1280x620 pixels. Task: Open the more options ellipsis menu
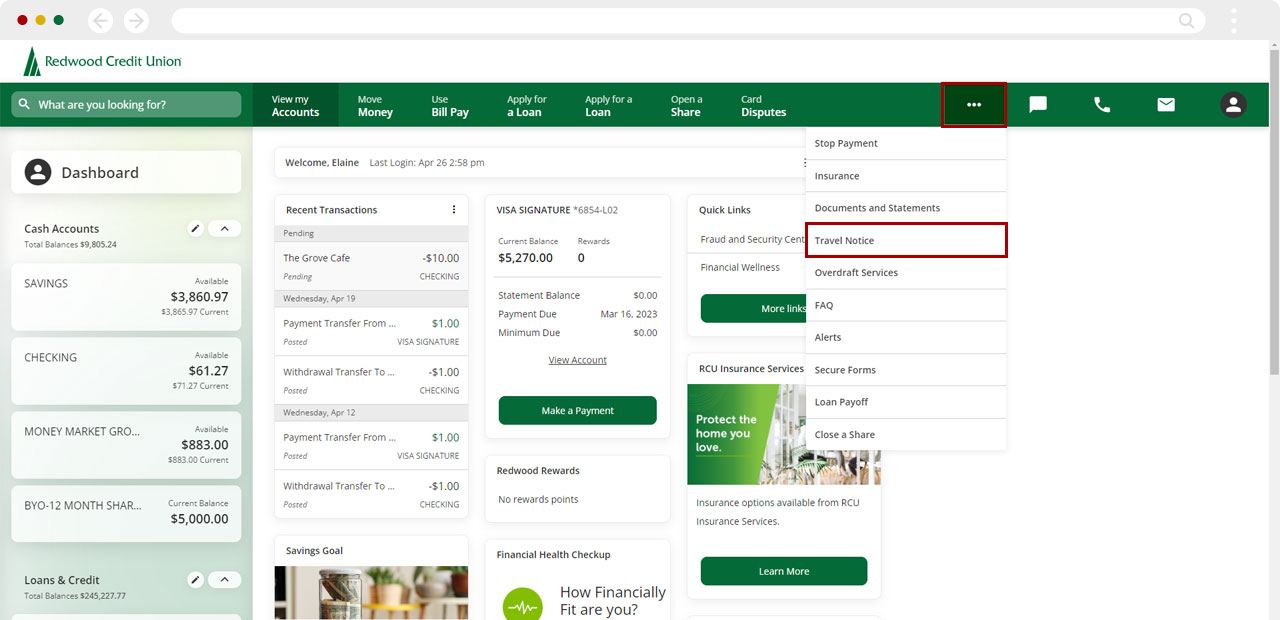[x=974, y=105]
